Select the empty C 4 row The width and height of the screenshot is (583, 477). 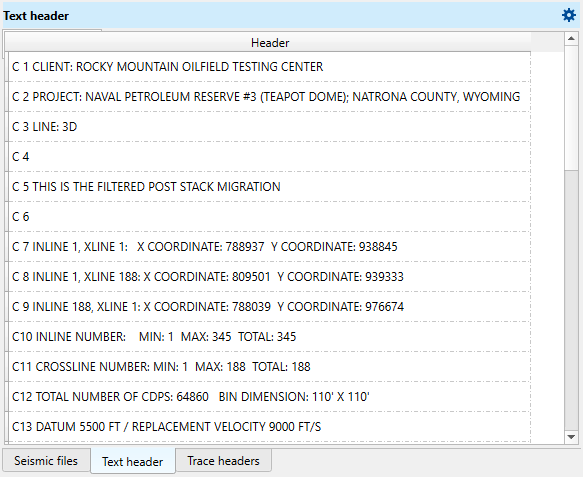[x=269, y=157]
